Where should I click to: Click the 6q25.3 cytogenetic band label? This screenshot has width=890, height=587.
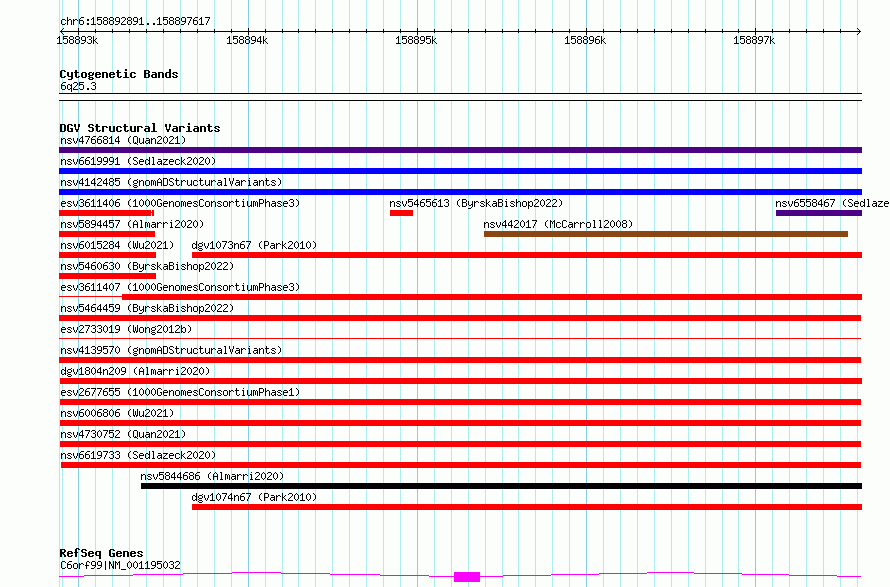pos(78,86)
